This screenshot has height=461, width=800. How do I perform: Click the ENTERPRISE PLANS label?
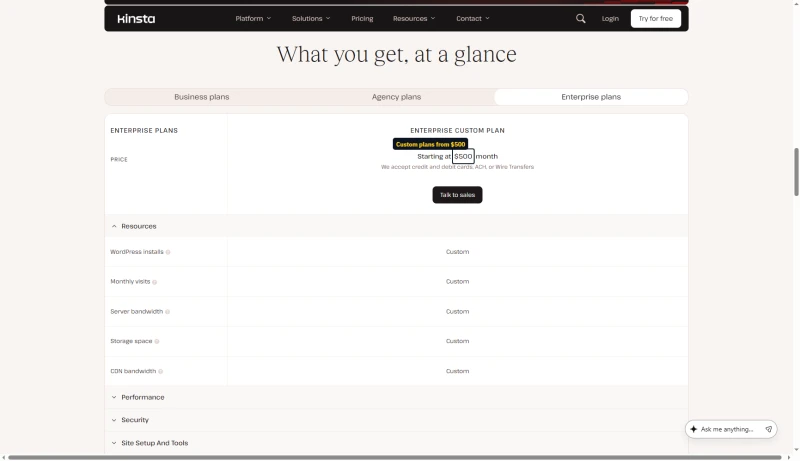coord(144,131)
